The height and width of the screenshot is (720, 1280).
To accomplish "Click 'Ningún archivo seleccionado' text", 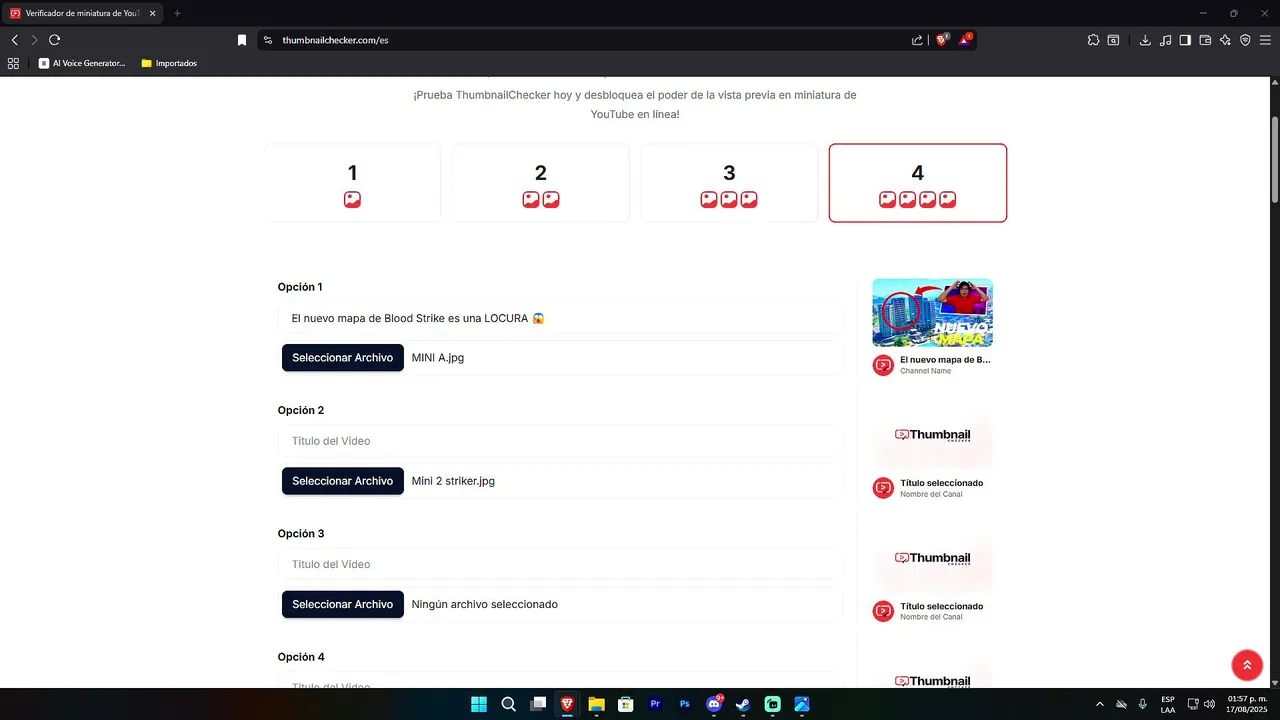I will coord(485,604).
